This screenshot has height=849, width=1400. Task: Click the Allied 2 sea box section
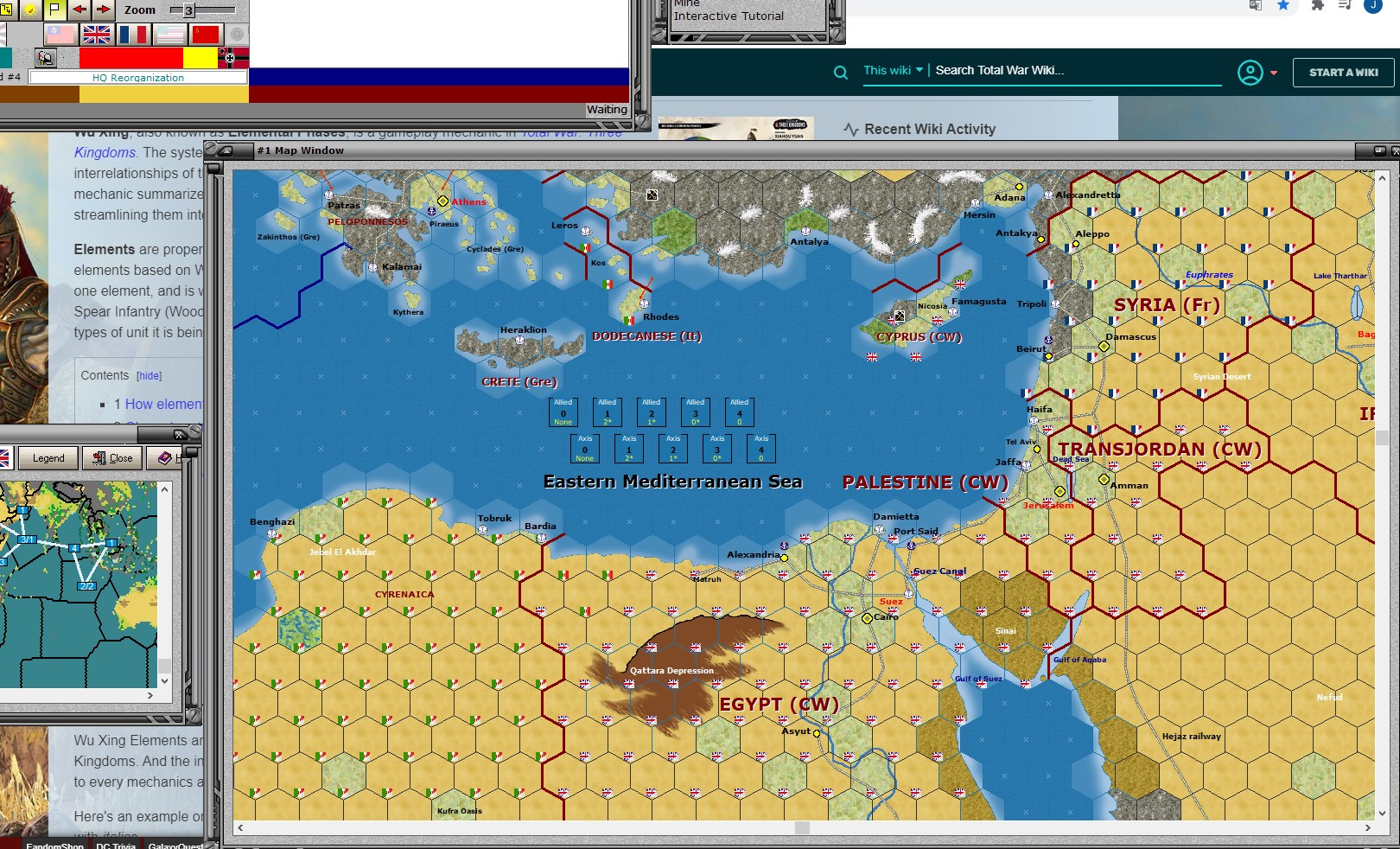(x=651, y=412)
